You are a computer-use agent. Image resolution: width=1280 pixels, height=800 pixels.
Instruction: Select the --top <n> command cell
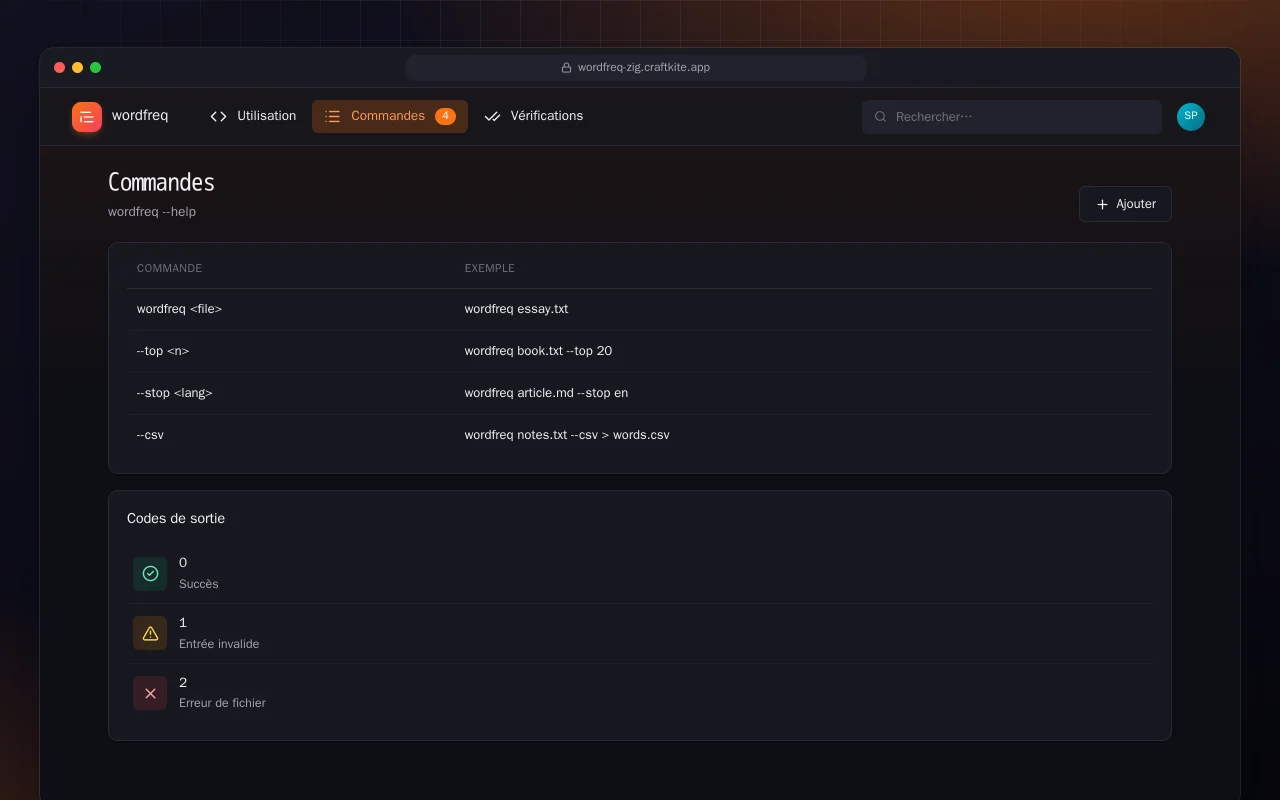[x=163, y=351]
